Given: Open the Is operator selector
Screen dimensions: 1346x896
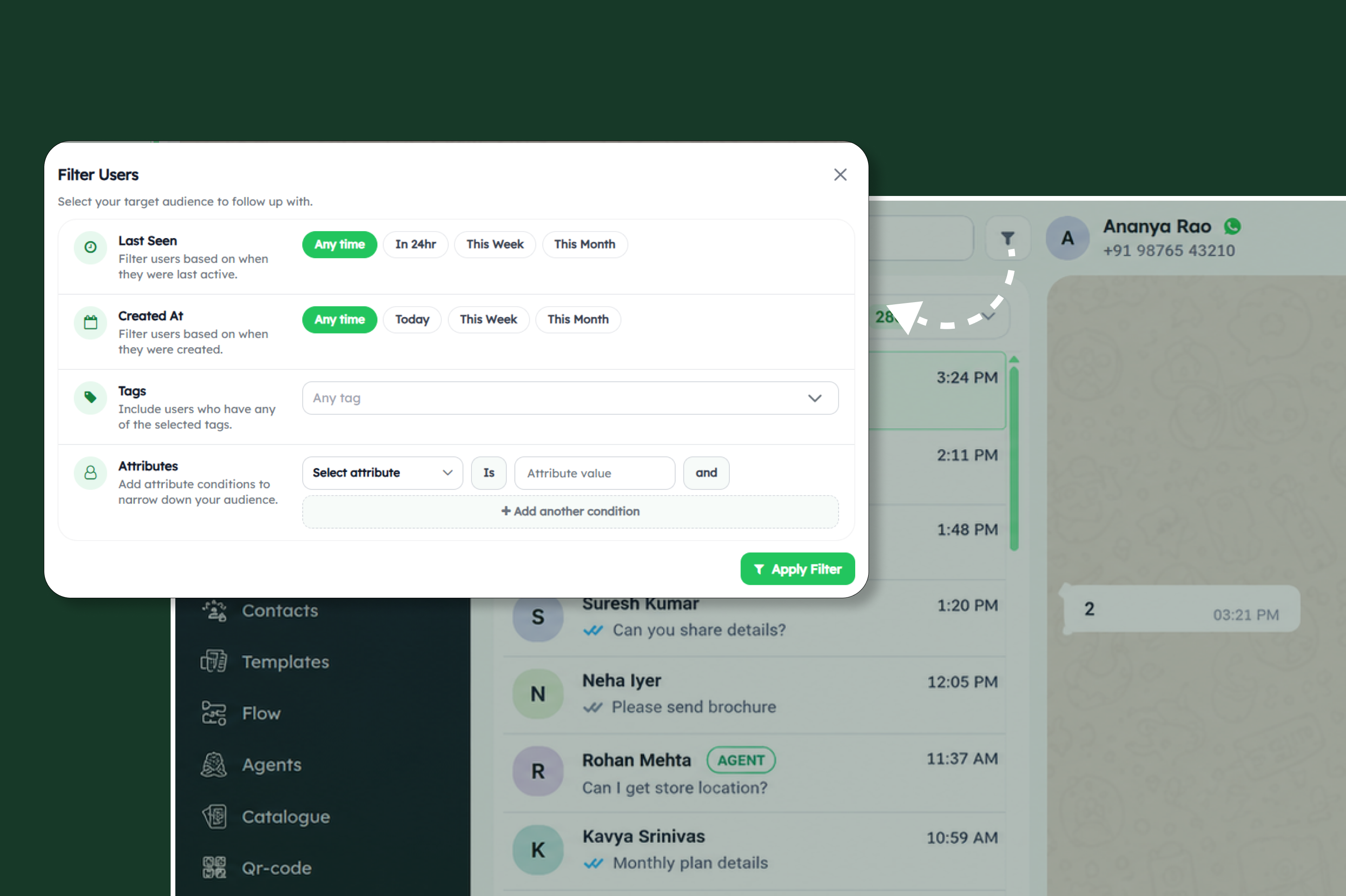Looking at the screenshot, I should pyautogui.click(x=489, y=473).
